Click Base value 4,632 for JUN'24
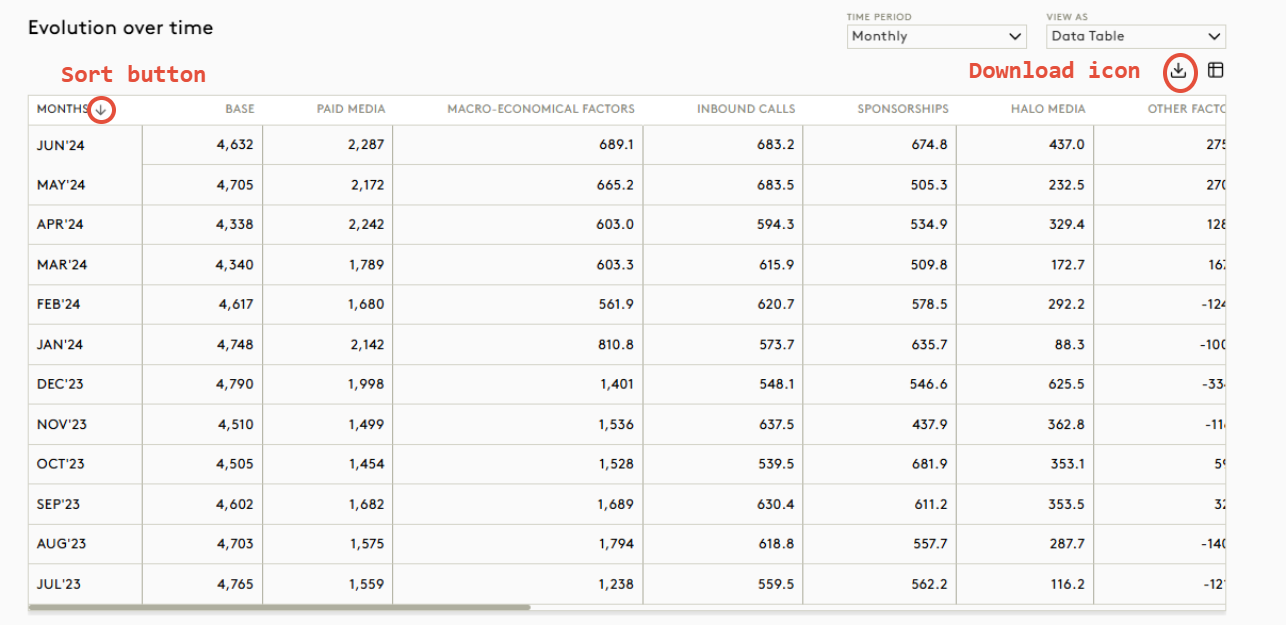Screen dimensions: 1286x625 coord(236,144)
